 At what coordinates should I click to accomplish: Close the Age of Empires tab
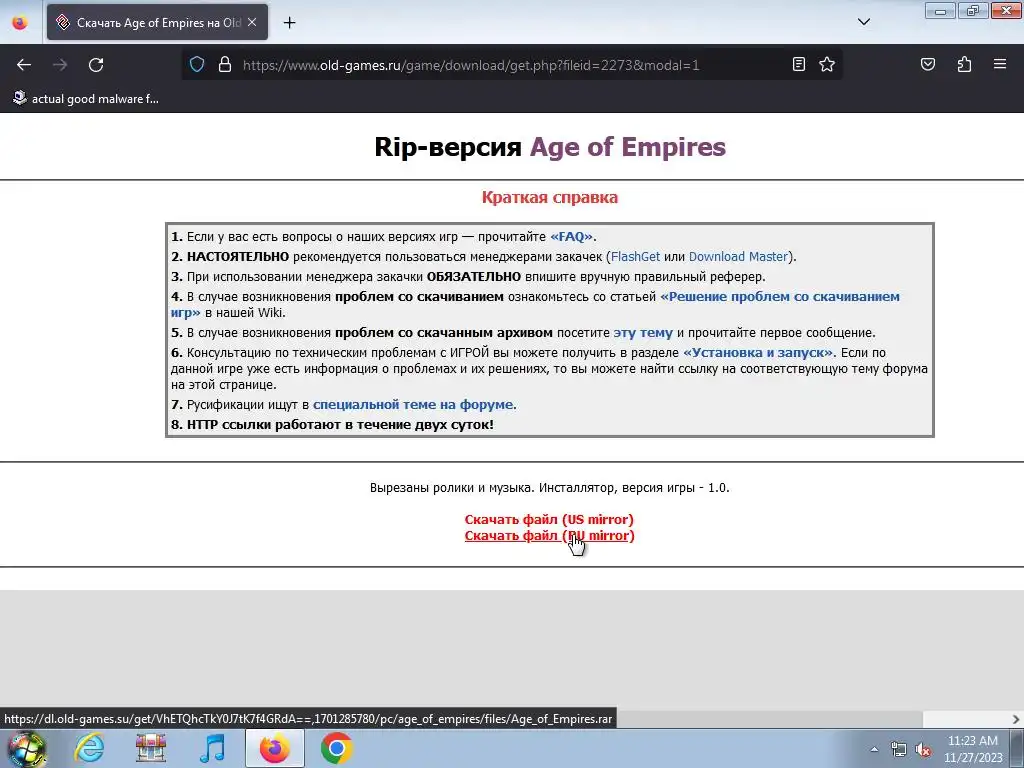(x=252, y=22)
